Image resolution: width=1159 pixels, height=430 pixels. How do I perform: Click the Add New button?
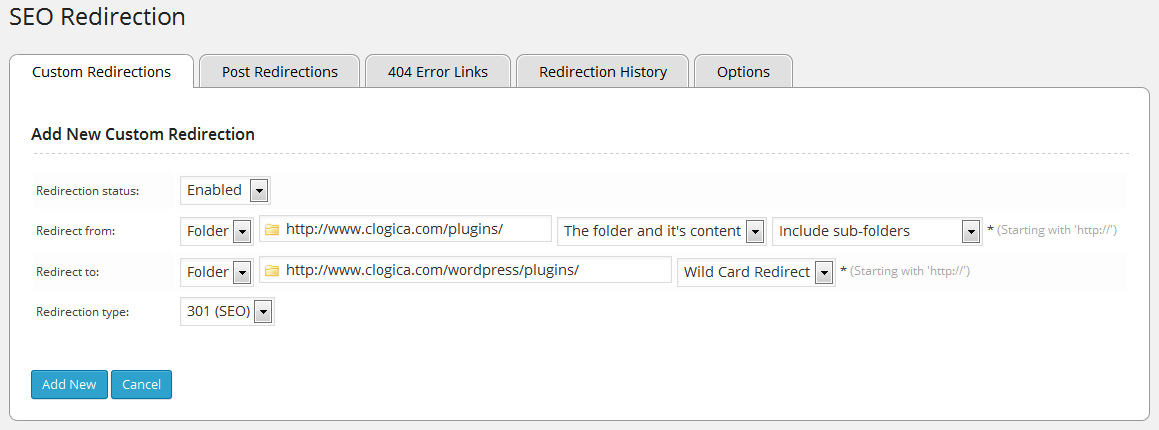[x=69, y=384]
